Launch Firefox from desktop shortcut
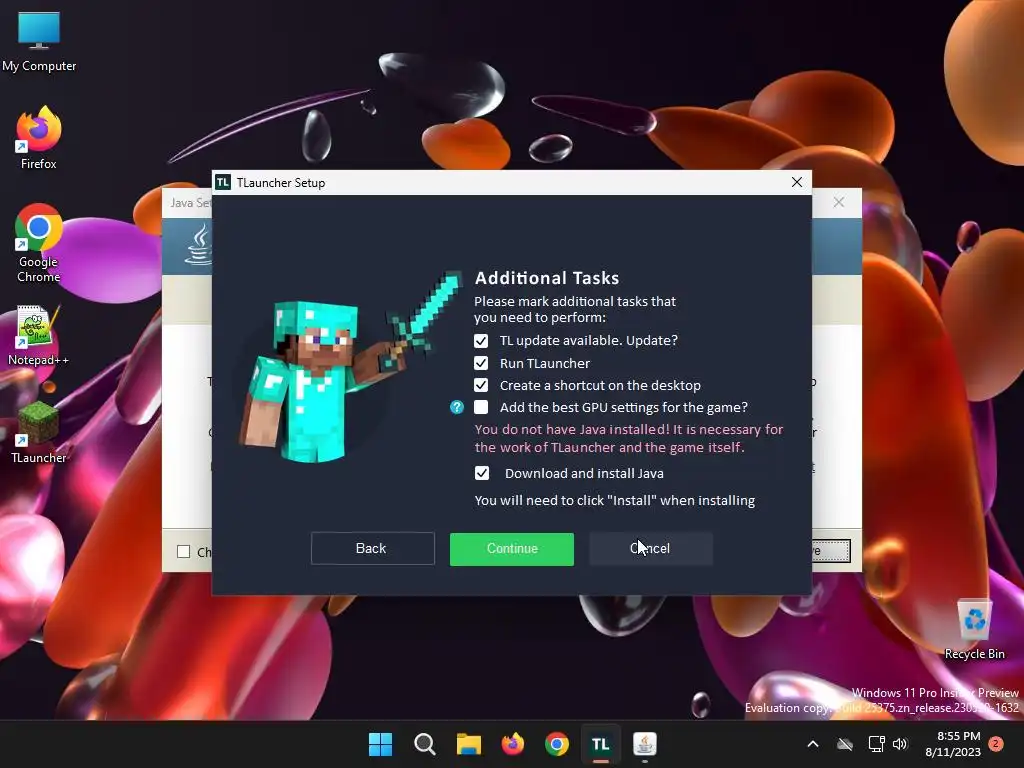The width and height of the screenshot is (1024, 768). pos(39,138)
